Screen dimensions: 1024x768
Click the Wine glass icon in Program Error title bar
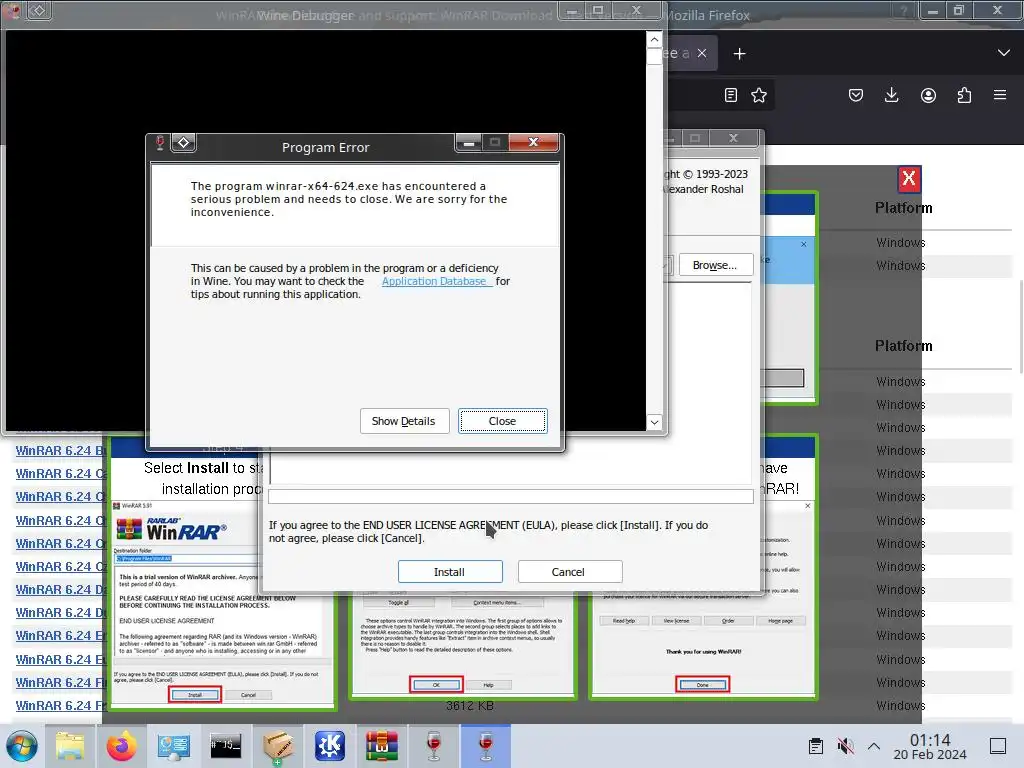click(x=159, y=142)
